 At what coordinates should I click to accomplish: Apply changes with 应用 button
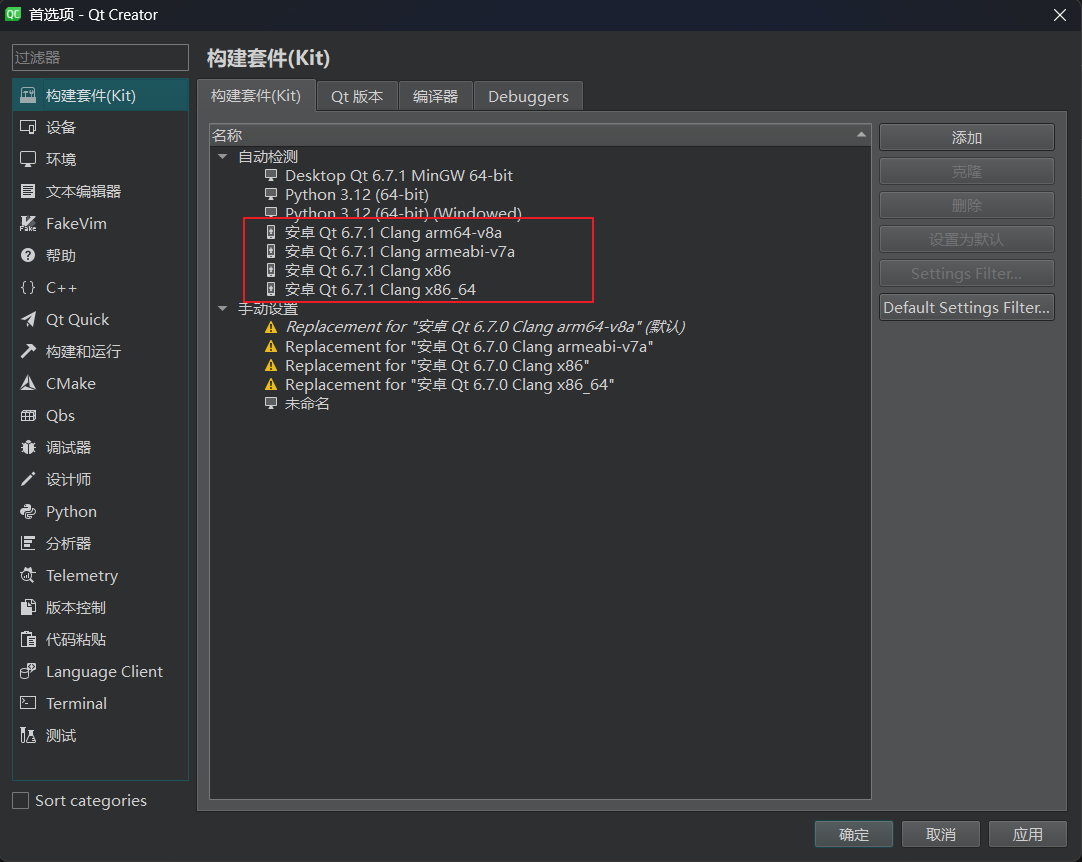coord(1028,834)
